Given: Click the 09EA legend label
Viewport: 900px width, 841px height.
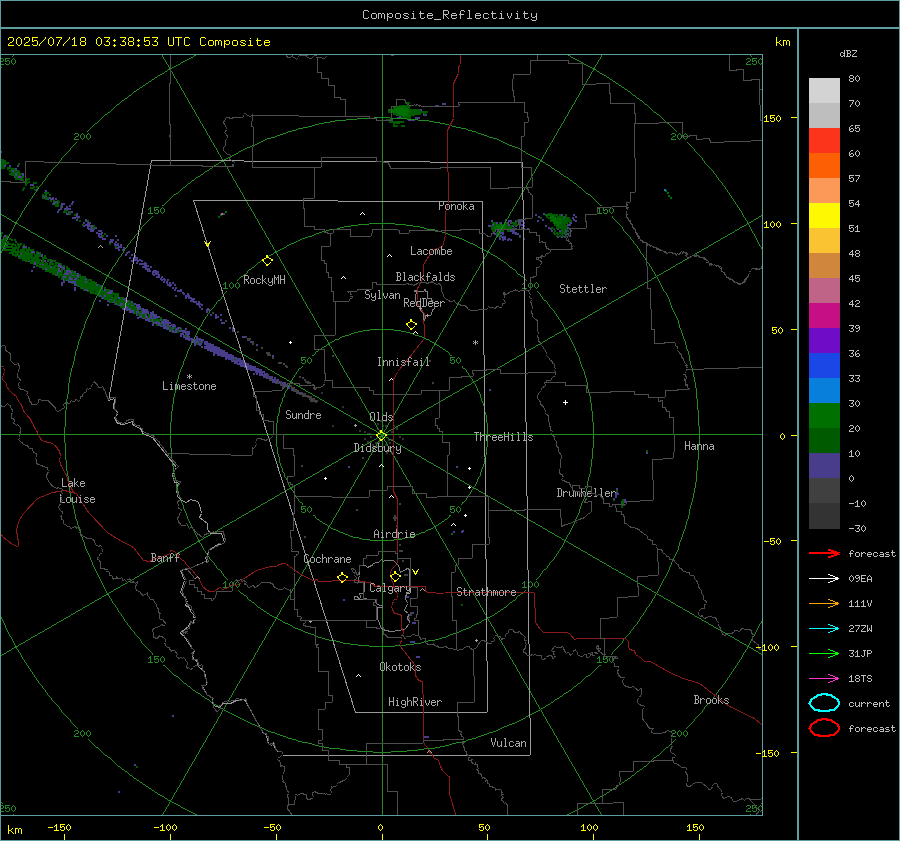Looking at the screenshot, I should 860,579.
